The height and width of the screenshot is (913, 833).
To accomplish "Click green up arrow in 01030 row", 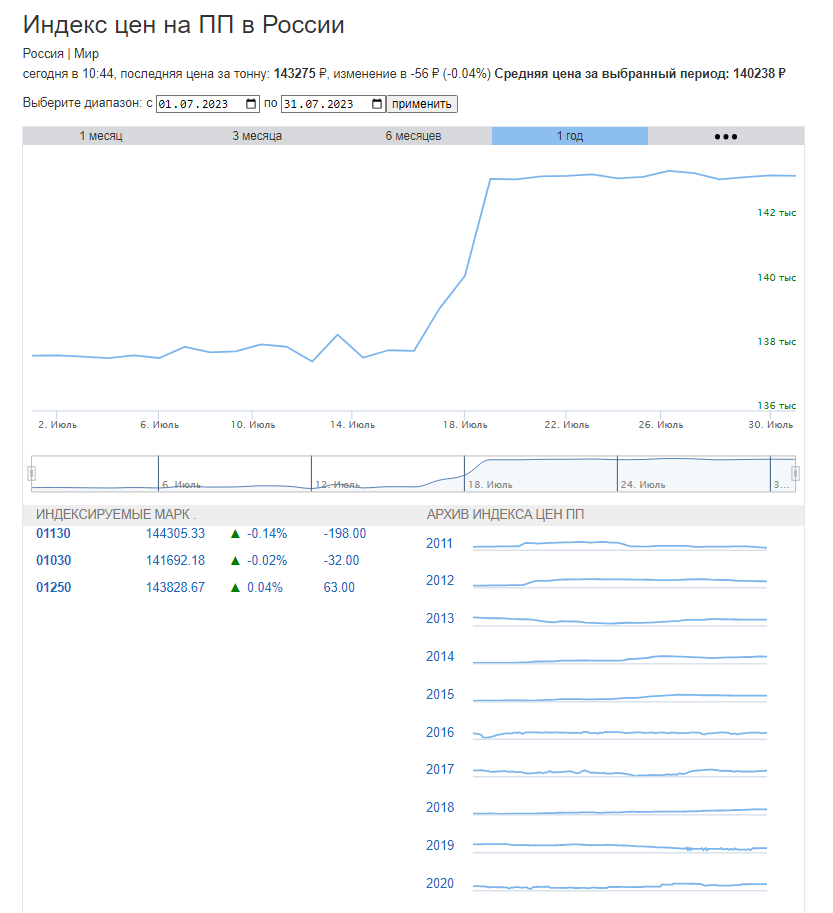I will 235,560.
